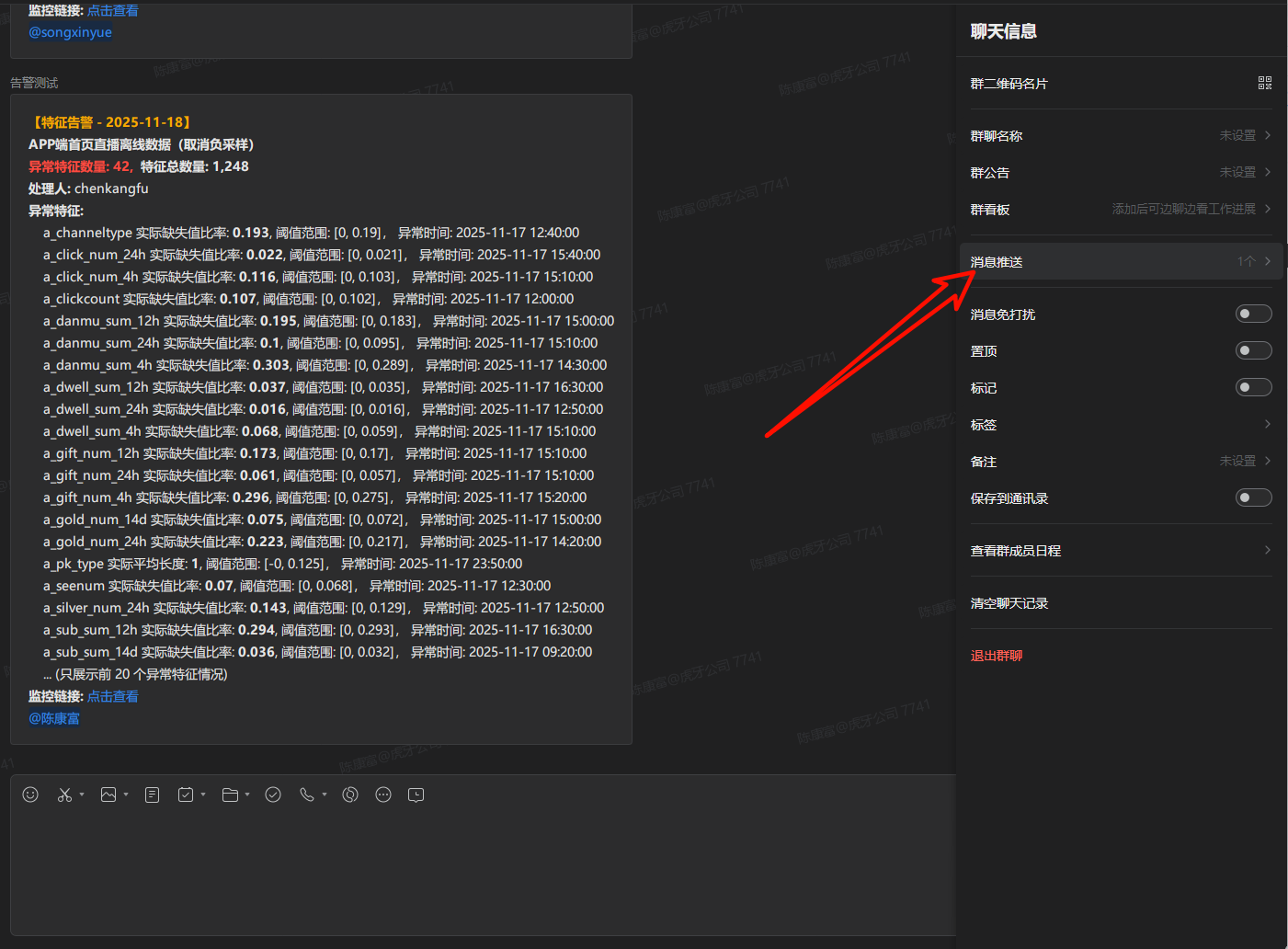Expand dropdown arrow next to folder icon
The width and height of the screenshot is (1288, 949).
pyautogui.click(x=247, y=795)
